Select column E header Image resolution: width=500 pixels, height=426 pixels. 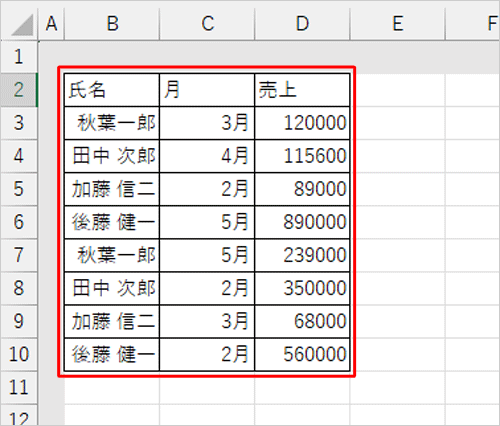[397, 24]
